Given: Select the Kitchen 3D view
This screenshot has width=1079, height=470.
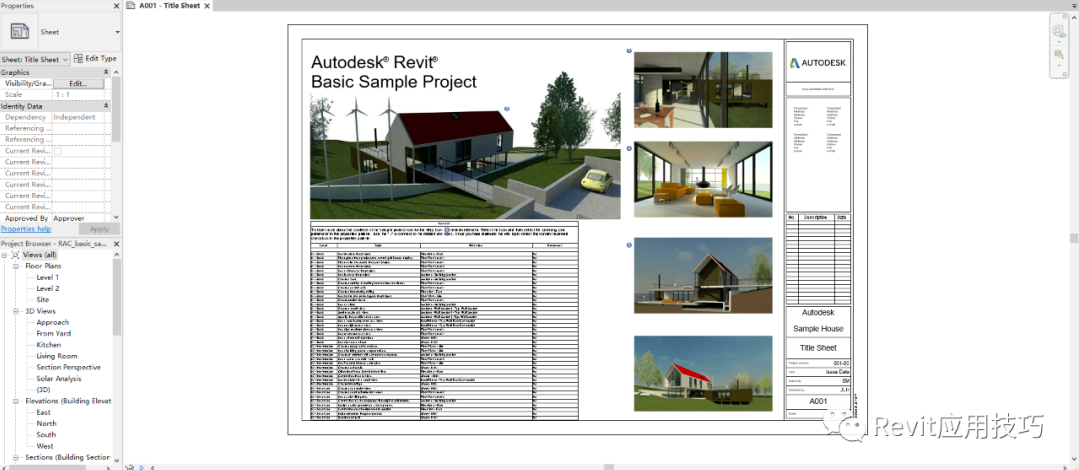Looking at the screenshot, I should pos(49,345).
